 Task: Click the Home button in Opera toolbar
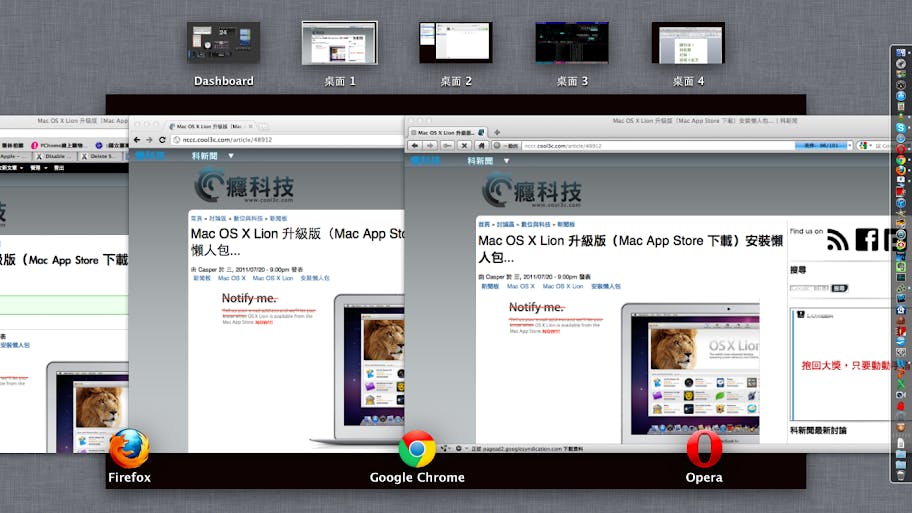[x=481, y=145]
